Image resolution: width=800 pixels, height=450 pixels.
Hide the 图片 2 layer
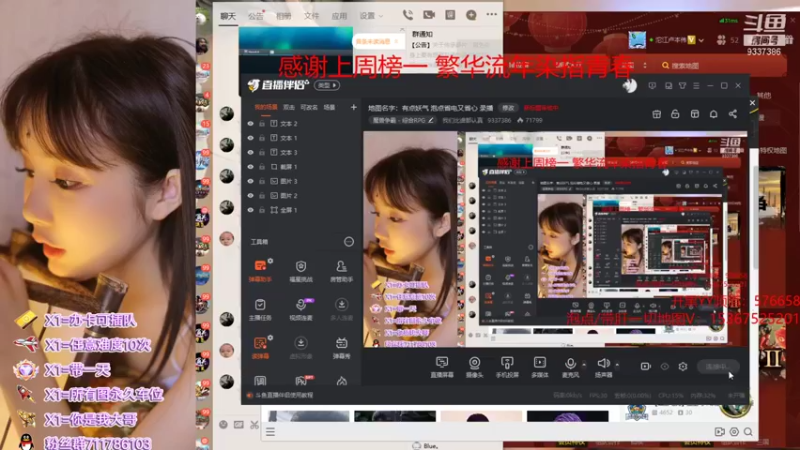point(251,195)
